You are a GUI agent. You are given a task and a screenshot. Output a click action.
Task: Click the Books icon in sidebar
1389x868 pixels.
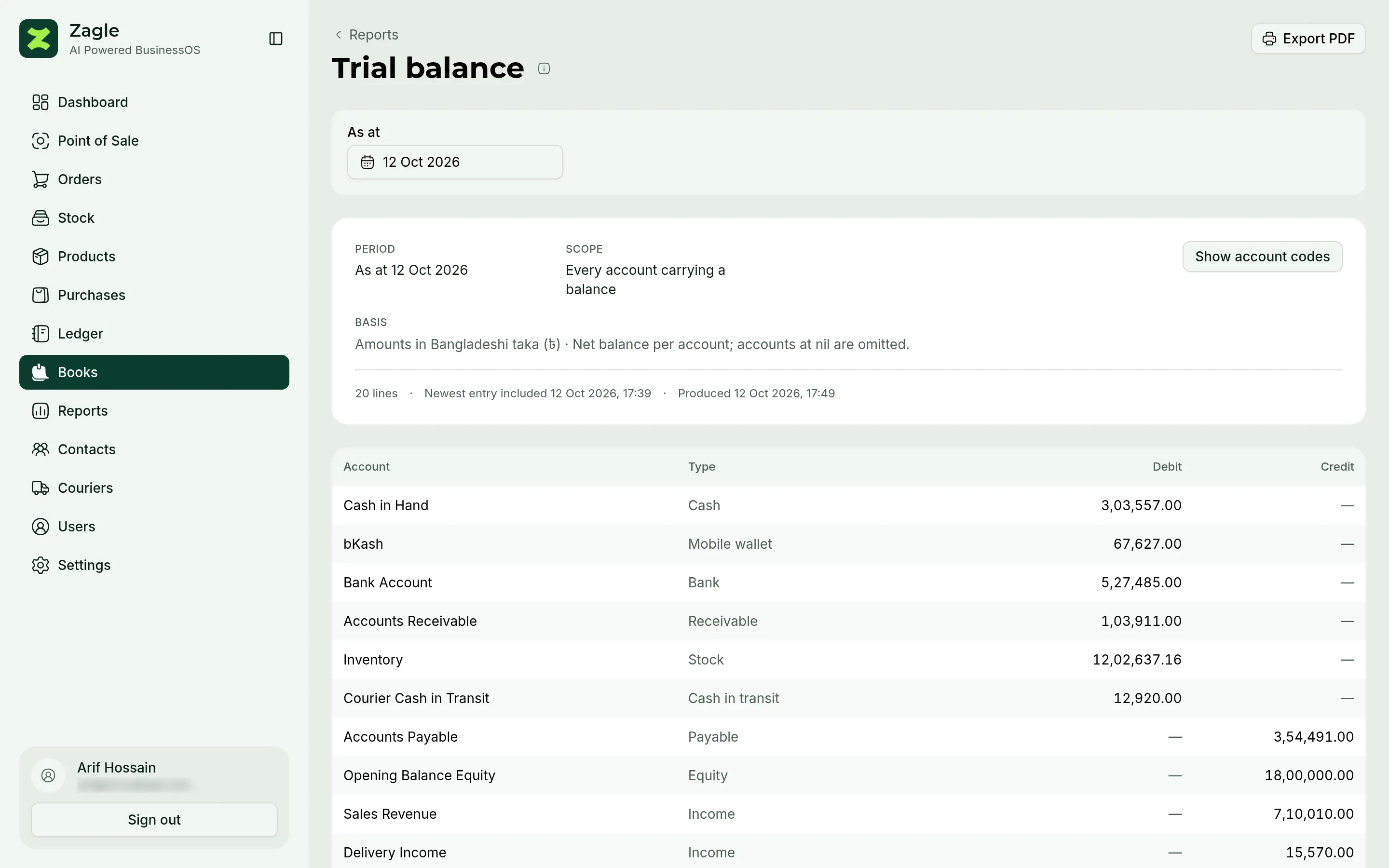[40, 372]
